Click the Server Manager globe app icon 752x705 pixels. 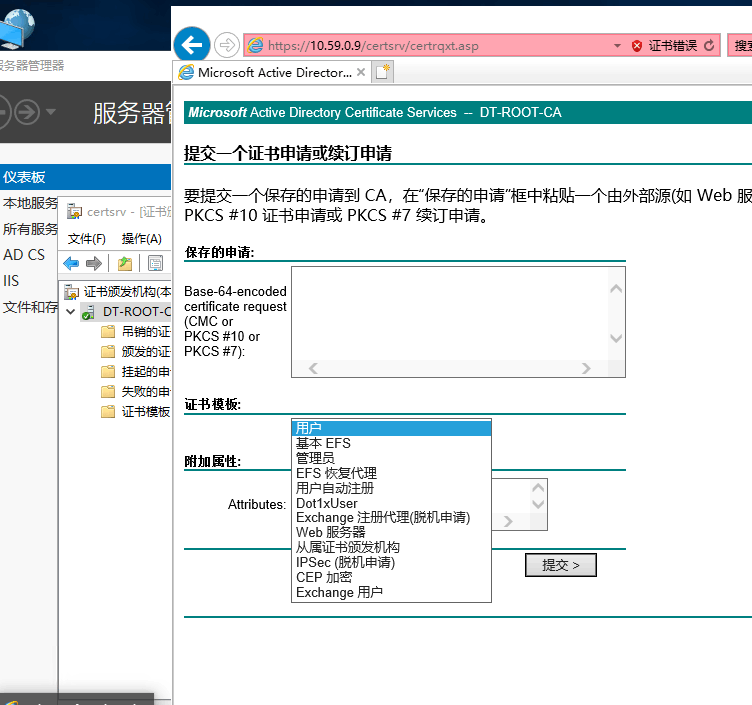click(17, 27)
